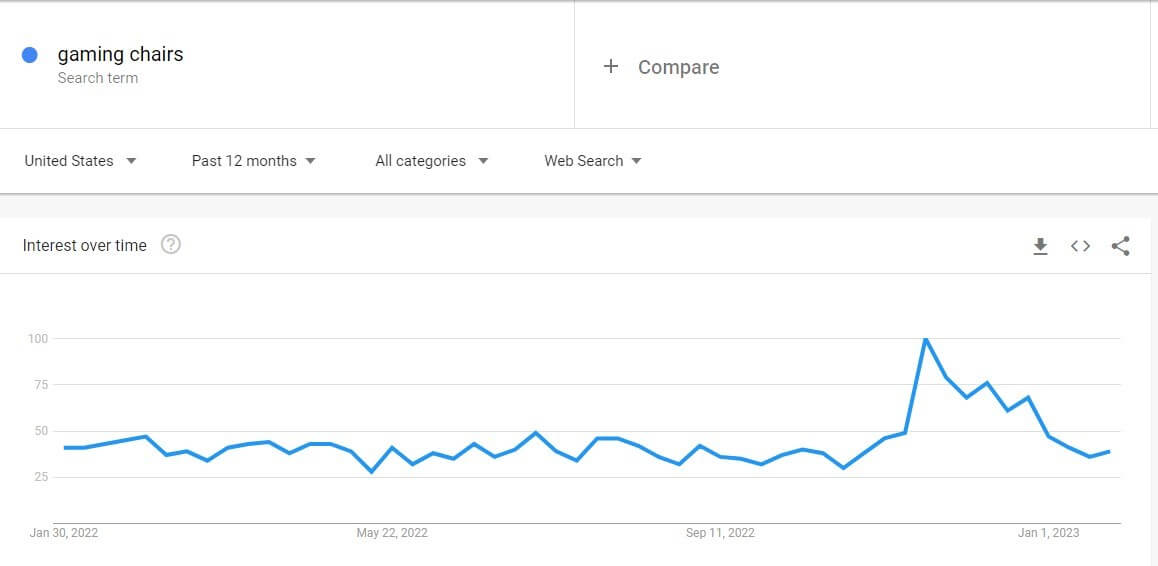Click the Jan 1, 2023 axis label
The width and height of the screenshot is (1158, 566).
click(x=1049, y=533)
